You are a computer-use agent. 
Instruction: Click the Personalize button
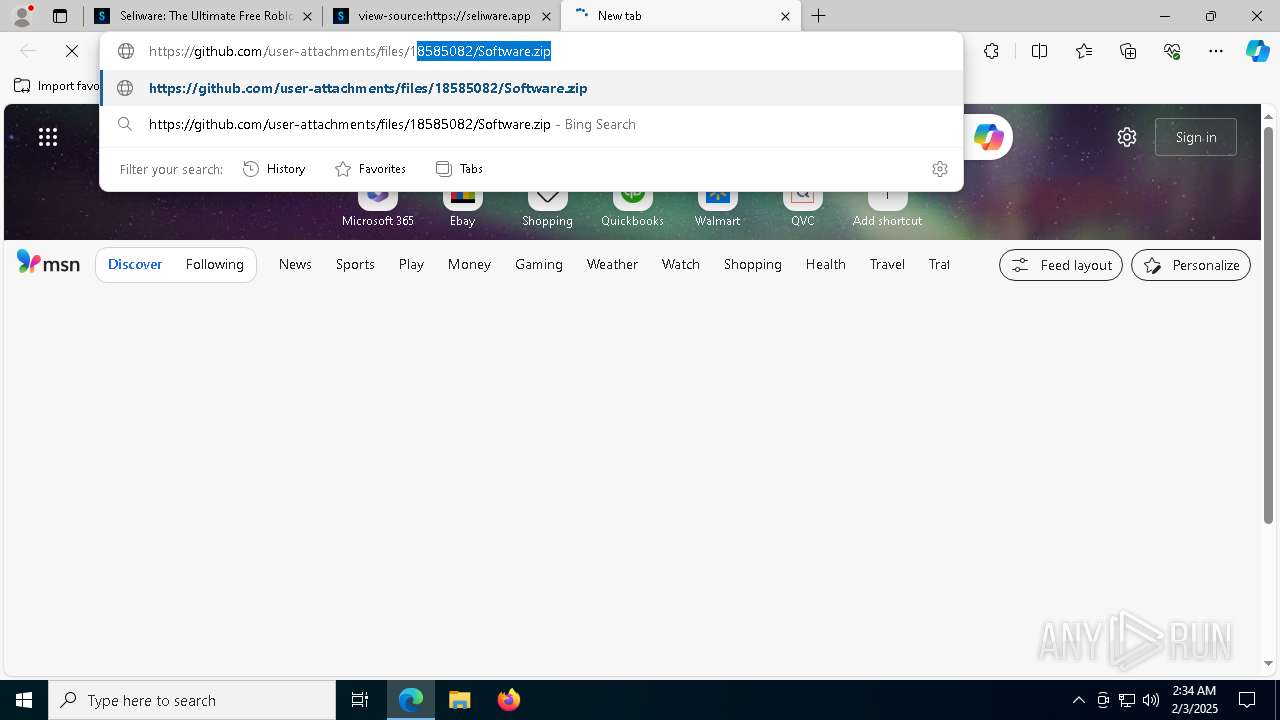[1191, 265]
